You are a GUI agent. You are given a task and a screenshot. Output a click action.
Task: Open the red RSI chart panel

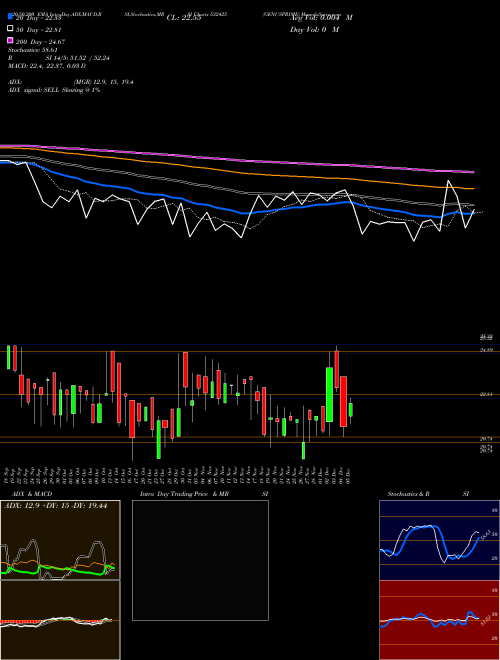[439, 620]
